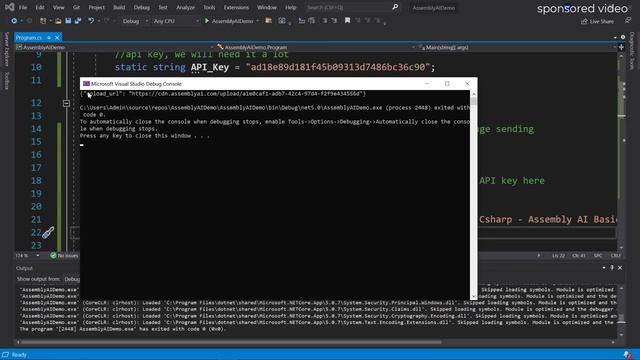The image size is (640, 360).
Task: Click the status bar Ready icon
Action: tap(5, 355)
